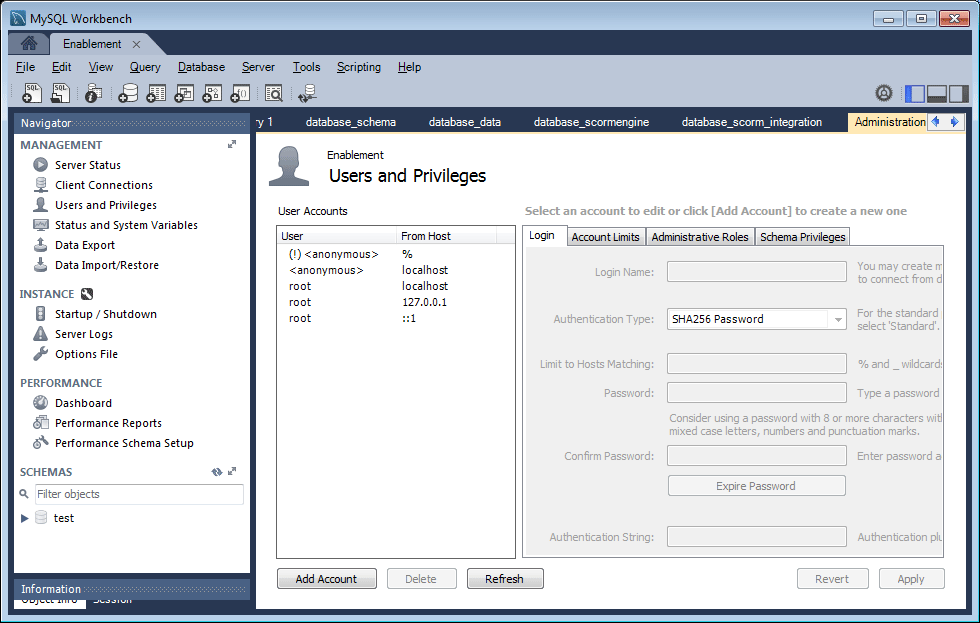Create new function toolbar icon
The height and width of the screenshot is (623, 980).
pos(240,93)
